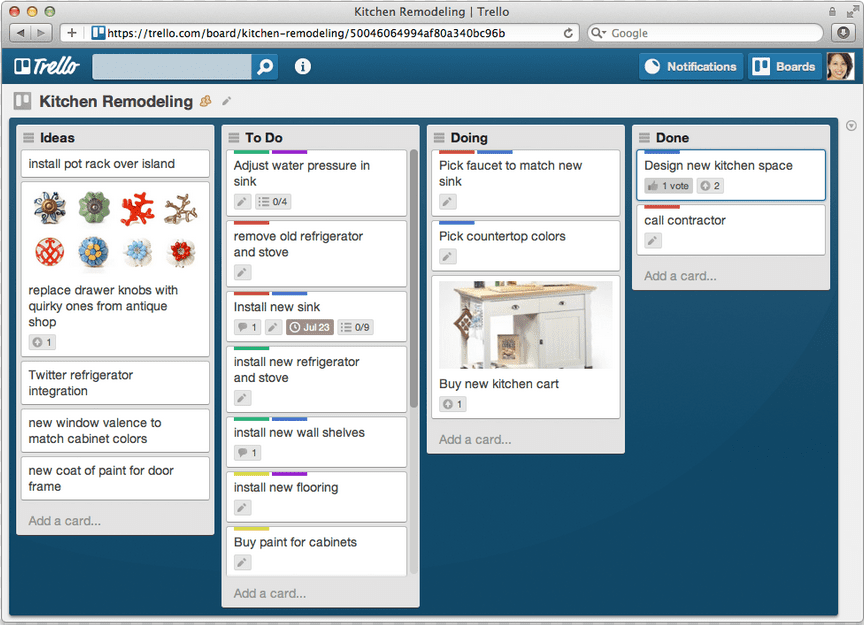The height and width of the screenshot is (625, 864).
Task: Open the install pot rack over island card
Action: [115, 164]
